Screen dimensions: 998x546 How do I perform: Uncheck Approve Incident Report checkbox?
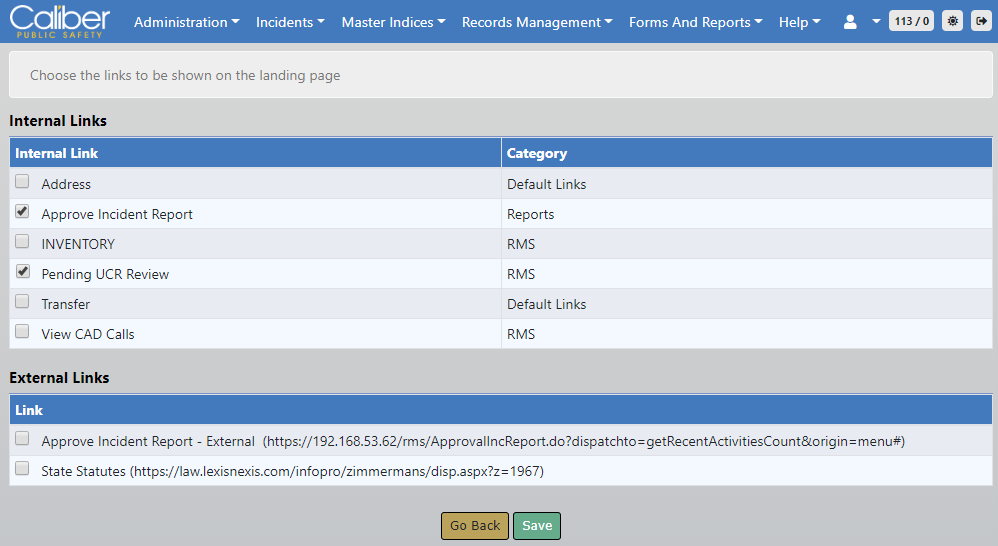(22, 212)
